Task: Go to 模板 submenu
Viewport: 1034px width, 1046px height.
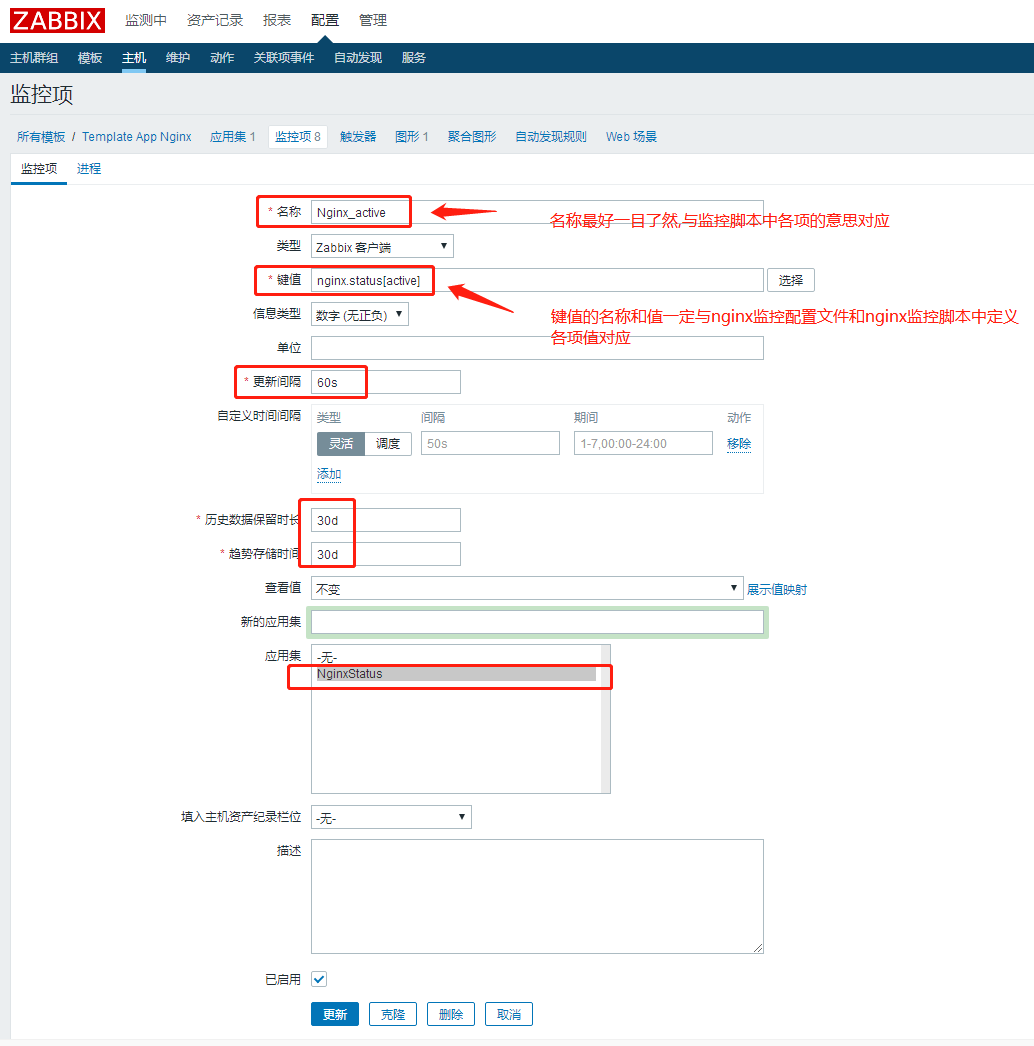Action: [90, 58]
